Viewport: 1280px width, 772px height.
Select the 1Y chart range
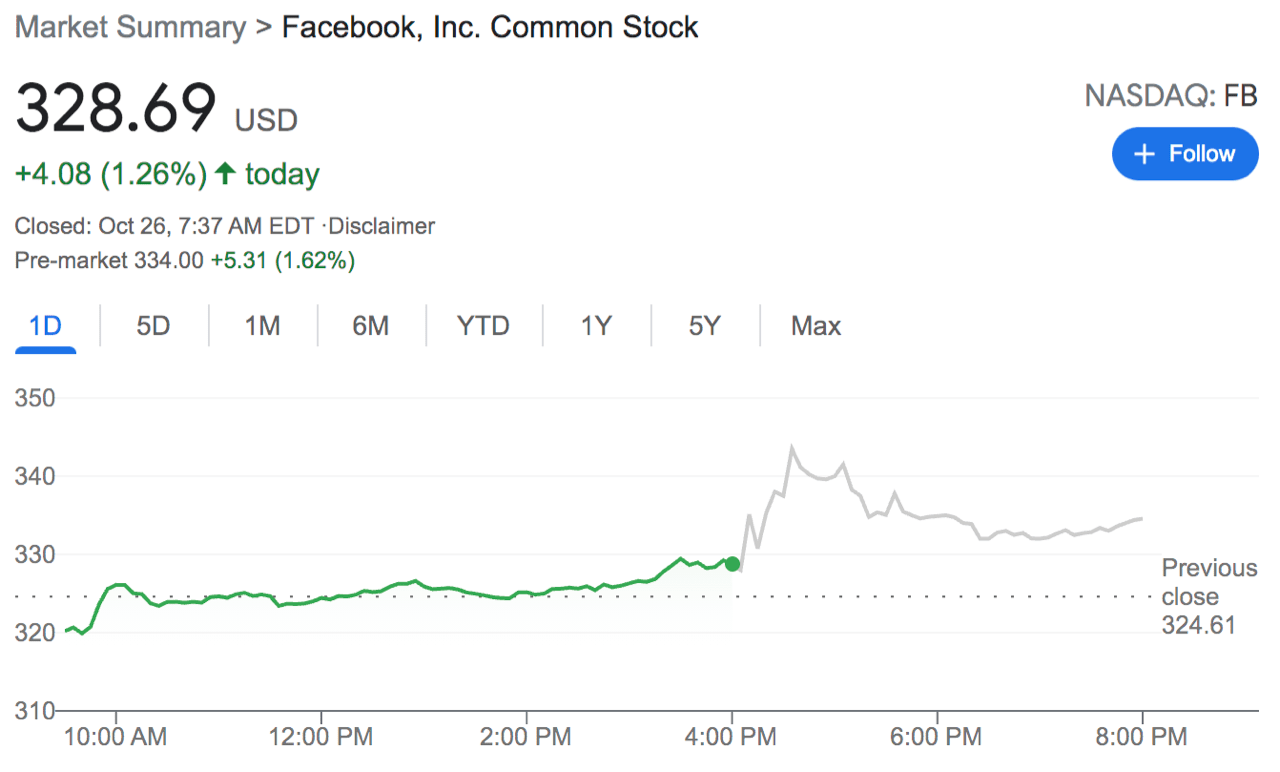[595, 325]
